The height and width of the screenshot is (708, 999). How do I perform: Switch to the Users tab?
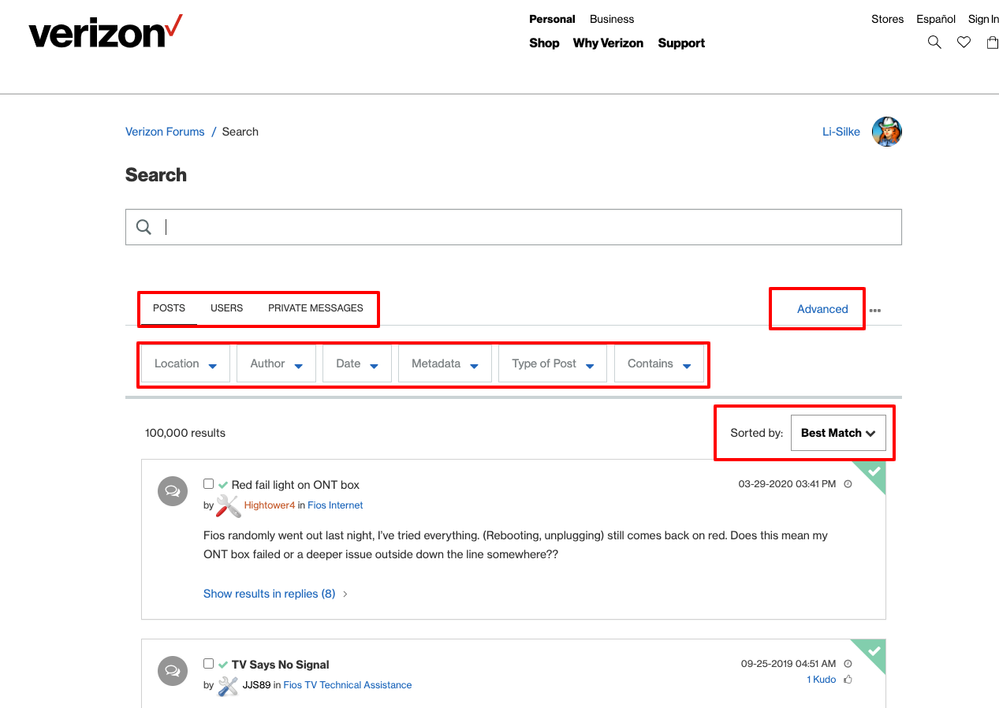(227, 308)
